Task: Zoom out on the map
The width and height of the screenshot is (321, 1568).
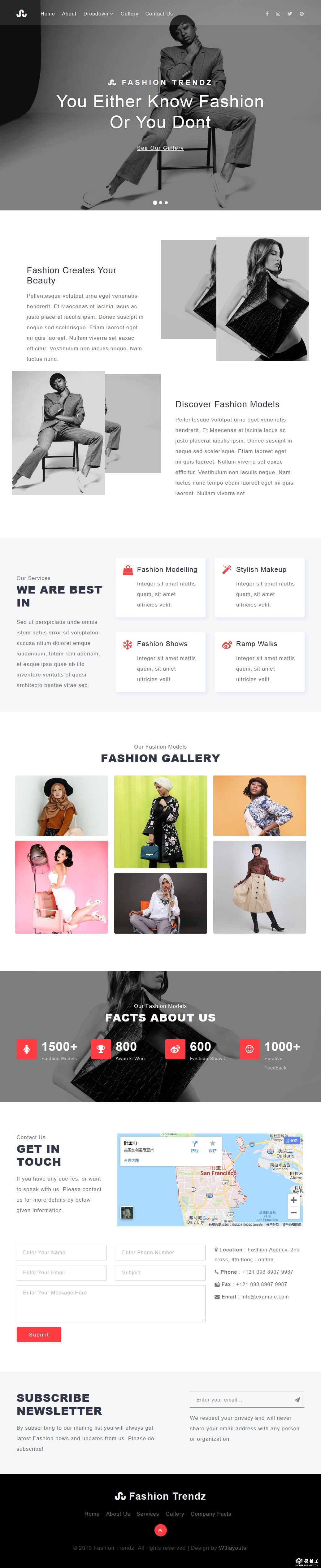Action: pyautogui.click(x=293, y=1212)
